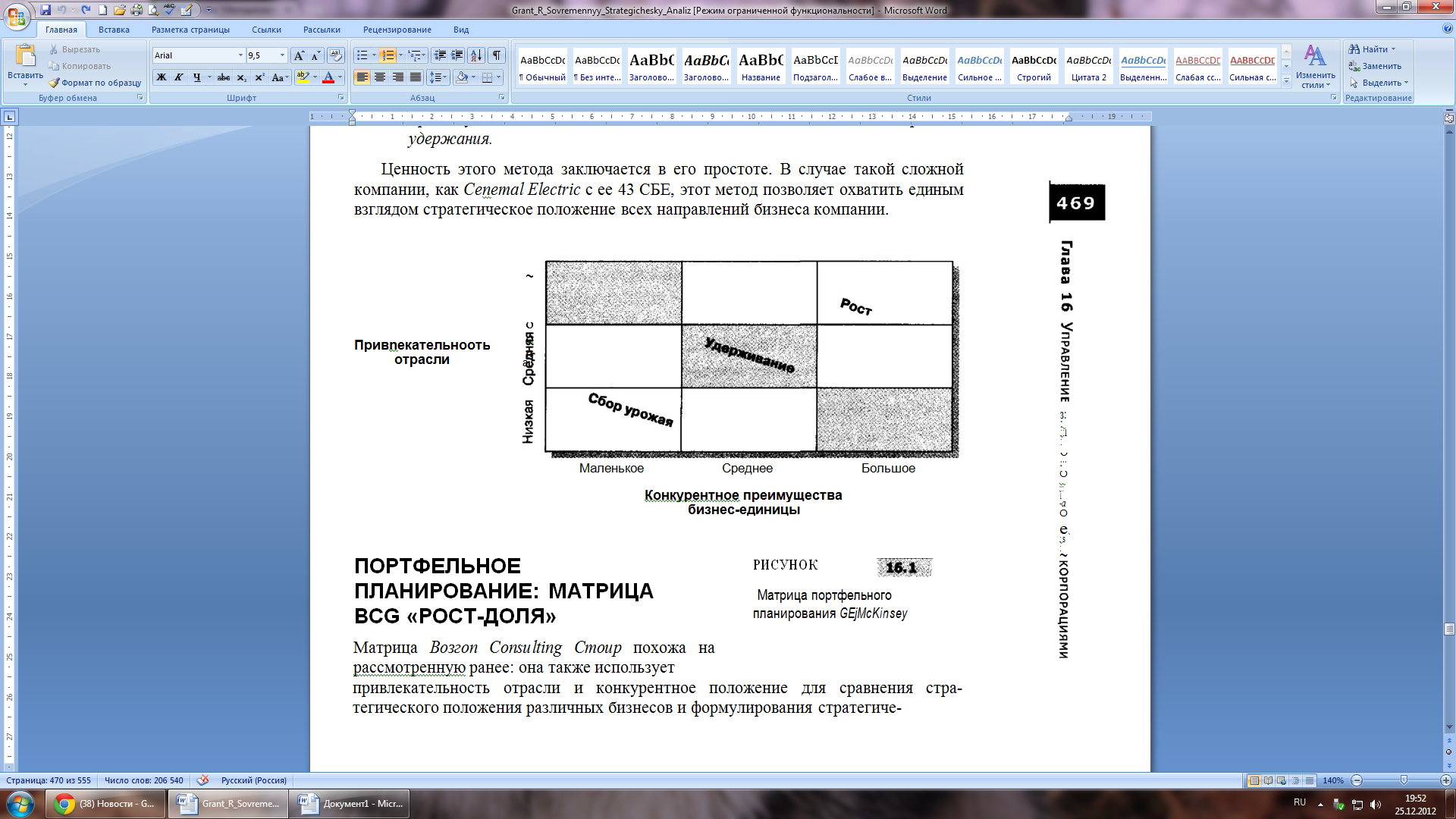Viewport: 1456px width, 819px height.
Task: Open the bullets list dropdown arrow
Action: click(x=374, y=55)
